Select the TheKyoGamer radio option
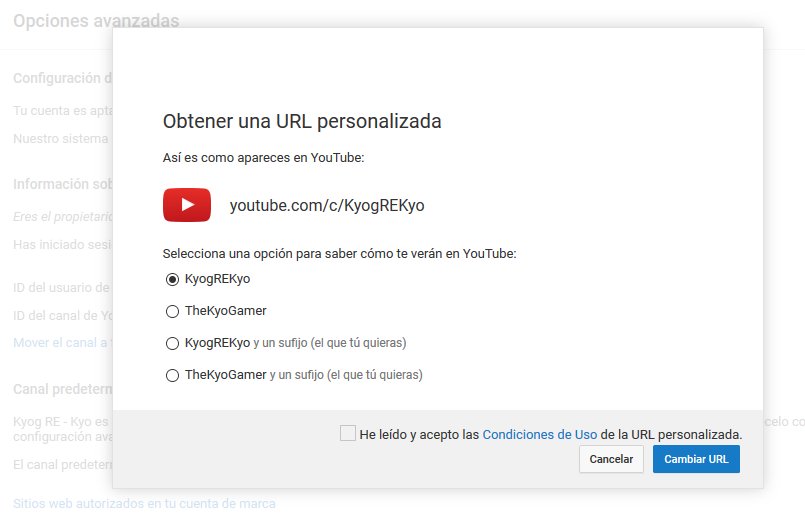Screen dimensions: 805x523 [172, 312]
